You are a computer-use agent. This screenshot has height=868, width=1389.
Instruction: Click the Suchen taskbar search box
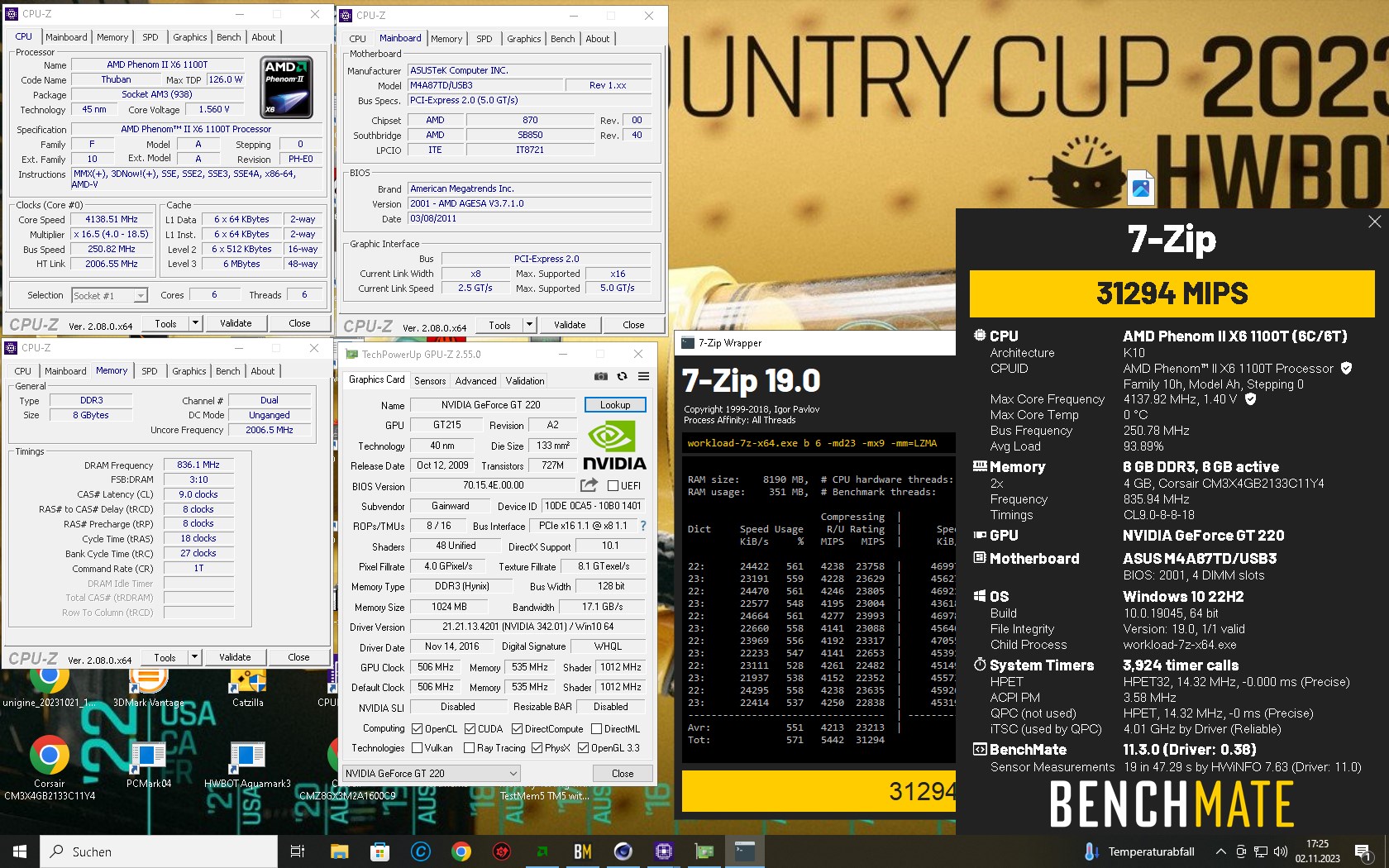(159, 851)
